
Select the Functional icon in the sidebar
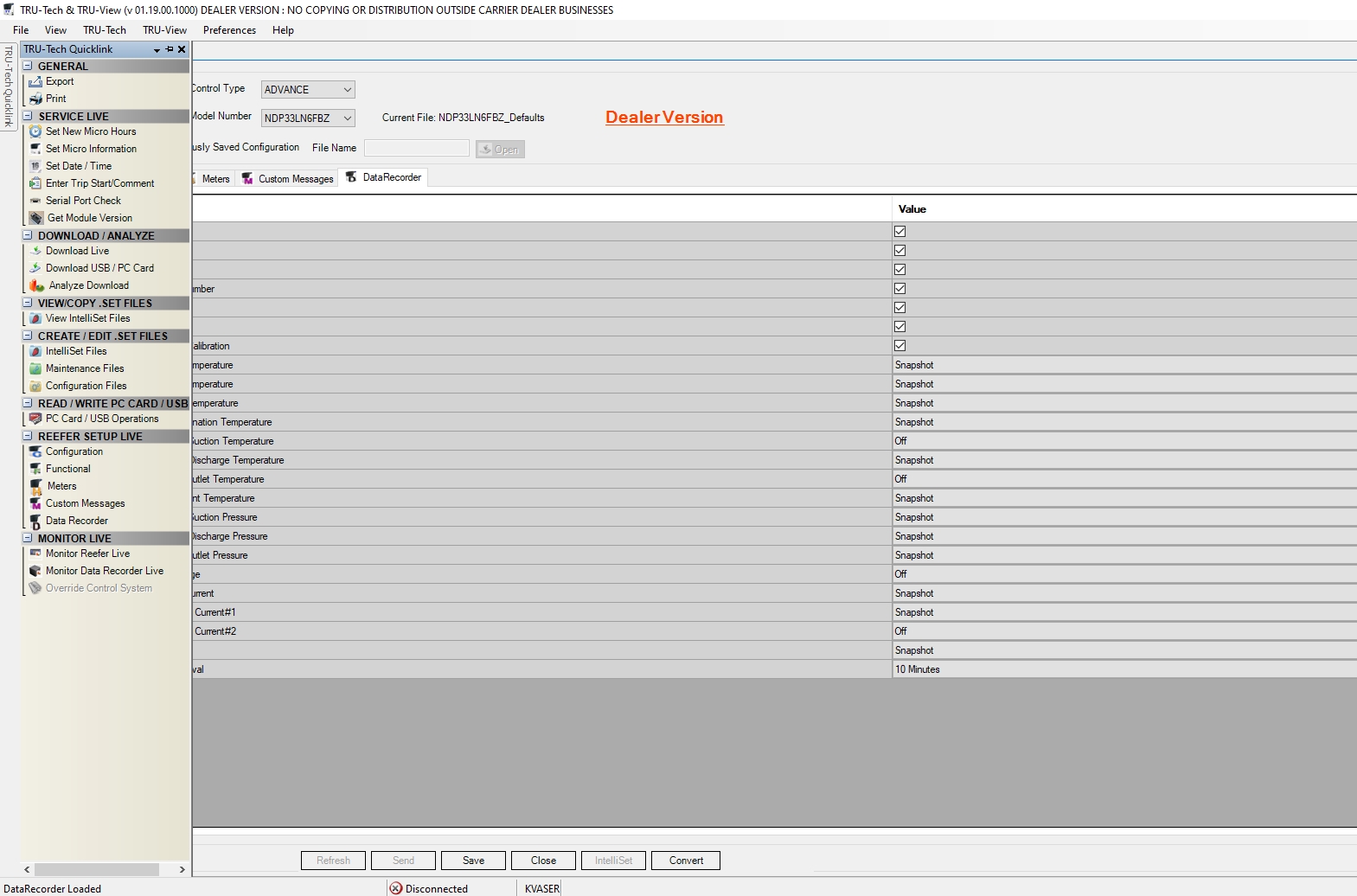coord(35,469)
